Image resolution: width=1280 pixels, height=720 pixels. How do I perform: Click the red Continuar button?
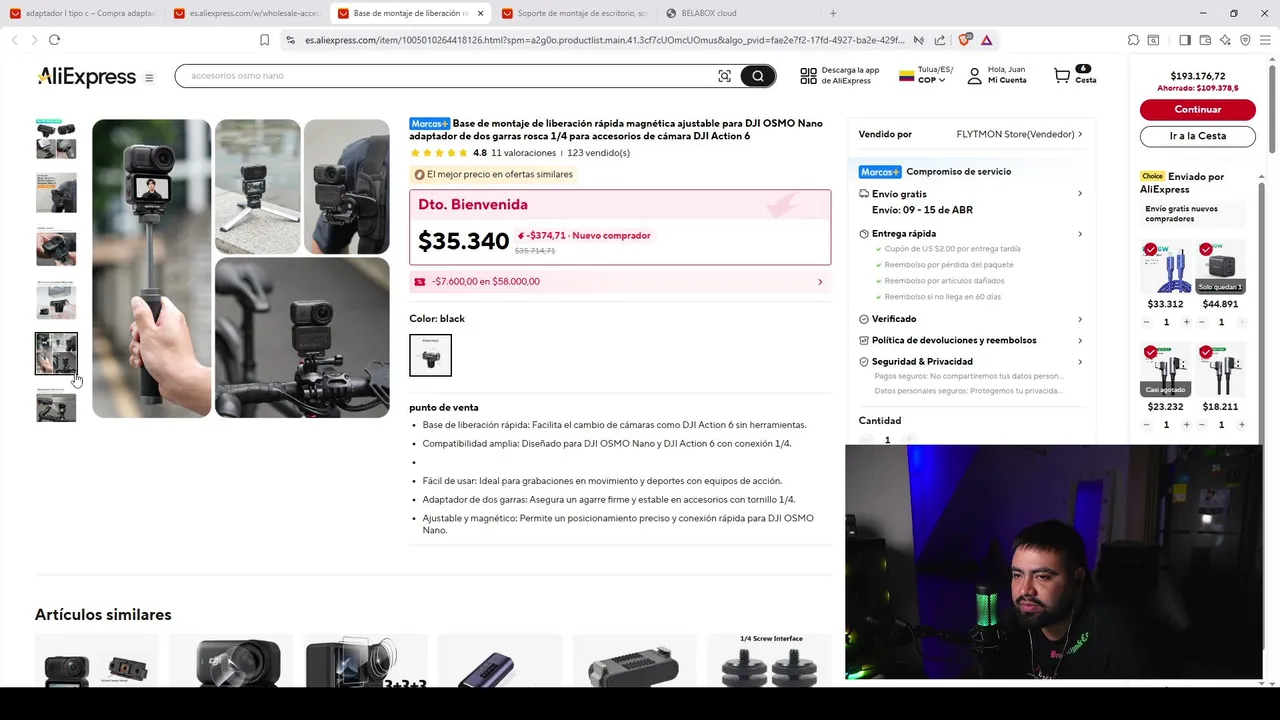tap(1198, 109)
